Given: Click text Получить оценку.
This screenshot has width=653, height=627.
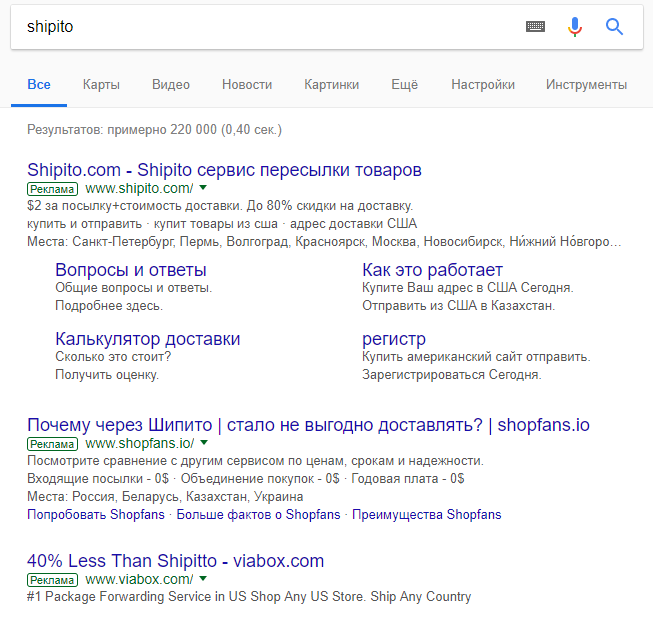Looking at the screenshot, I should 107,375.
